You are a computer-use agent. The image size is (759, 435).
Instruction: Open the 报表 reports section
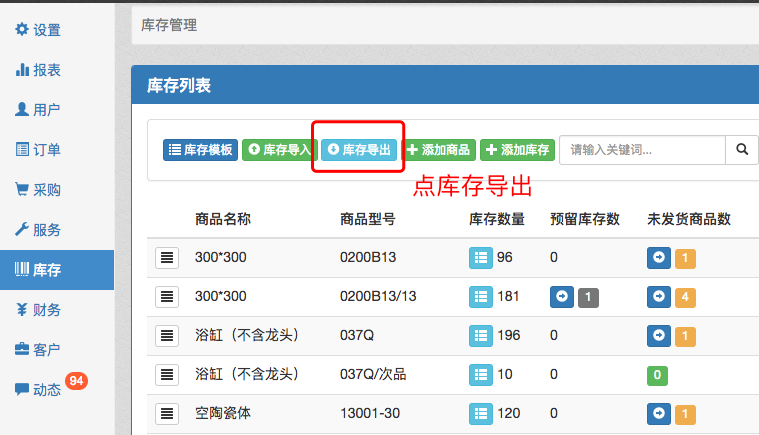pos(38,70)
